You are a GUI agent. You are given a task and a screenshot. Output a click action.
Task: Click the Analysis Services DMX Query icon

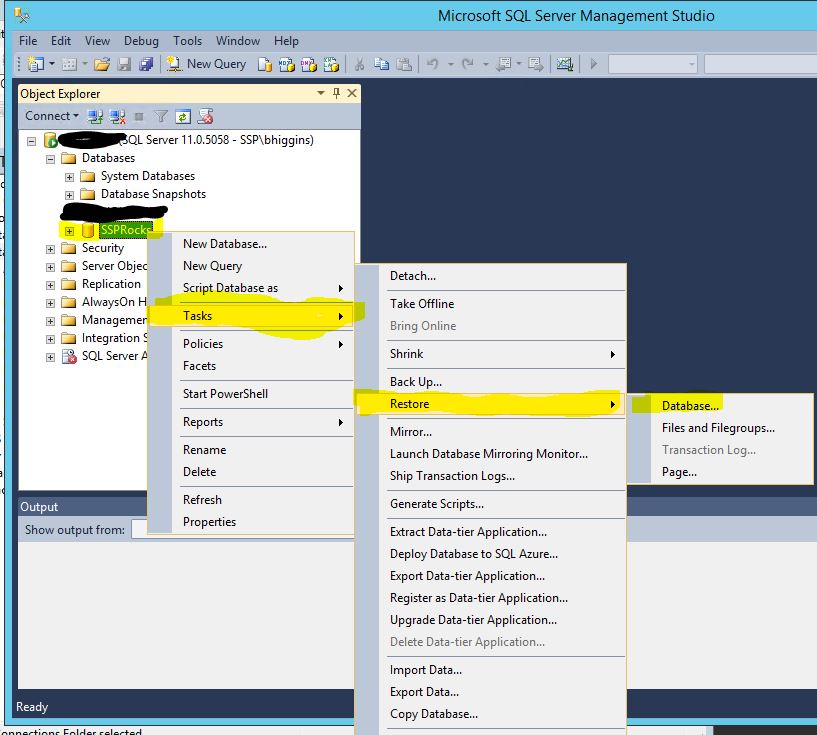pos(308,65)
